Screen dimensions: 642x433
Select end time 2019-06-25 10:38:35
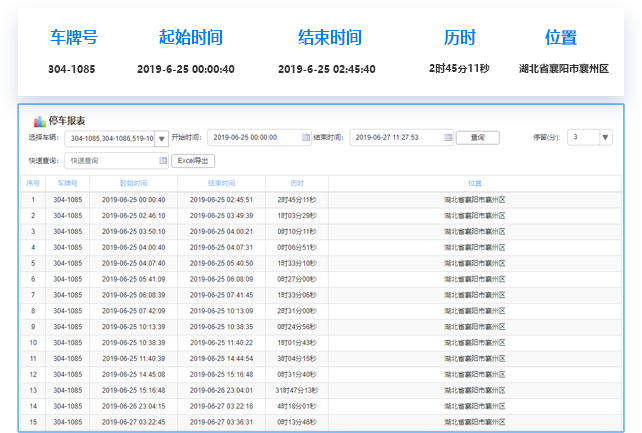(x=222, y=327)
